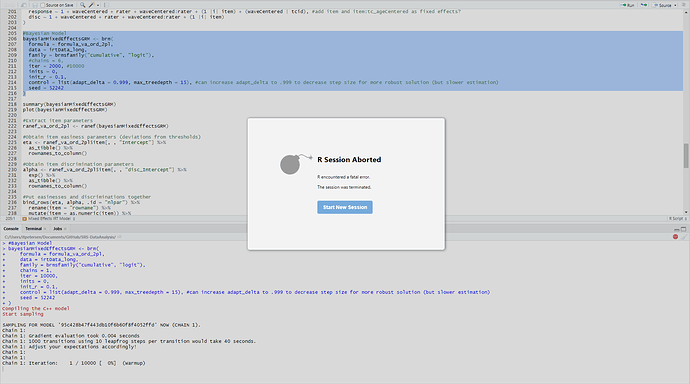The image size is (690, 384).
Task: Open the code tools wand menu
Action: [x=91, y=5]
